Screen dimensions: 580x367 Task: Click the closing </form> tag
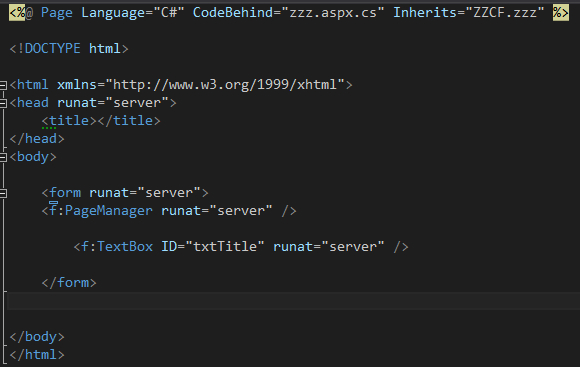pyautogui.click(x=69, y=283)
